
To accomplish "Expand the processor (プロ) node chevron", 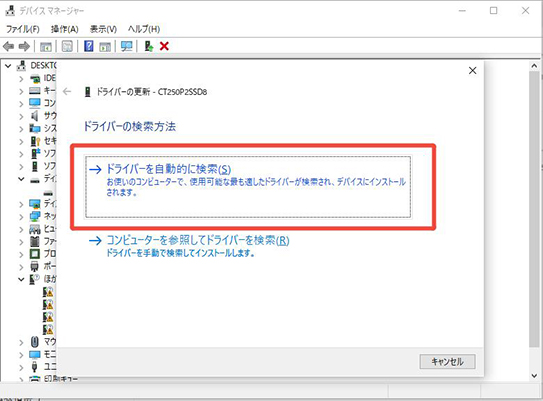I will tap(21, 255).
